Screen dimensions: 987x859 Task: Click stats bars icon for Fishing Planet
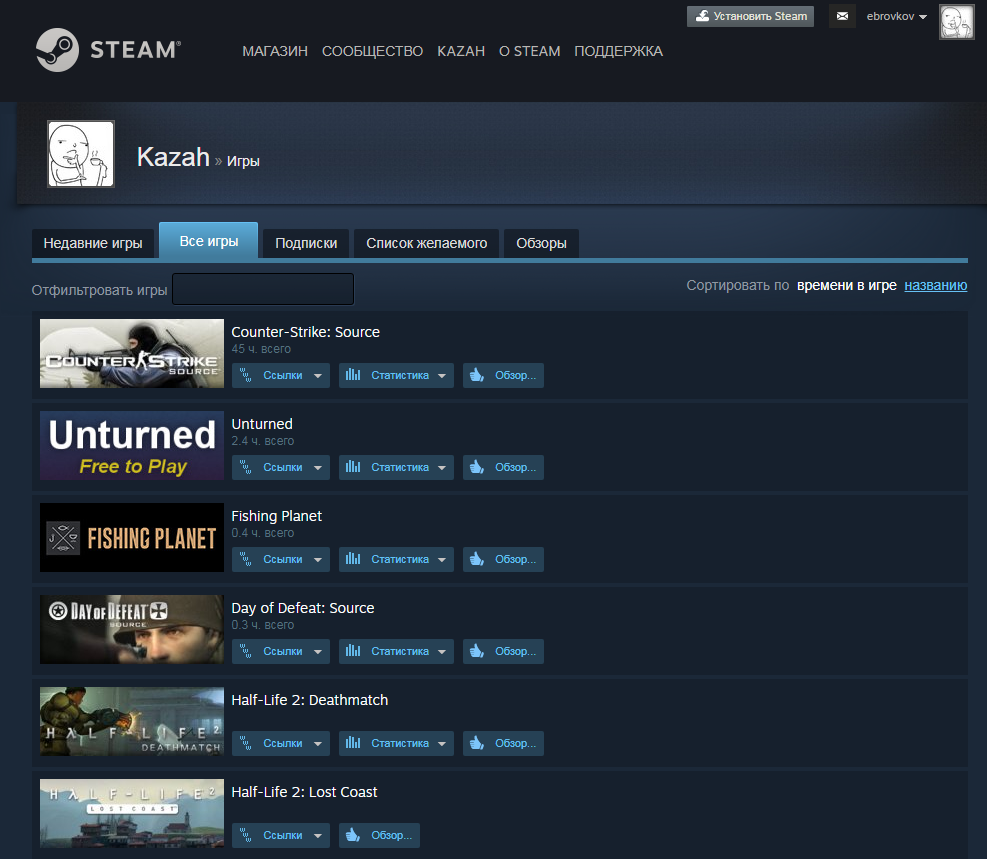pos(353,559)
